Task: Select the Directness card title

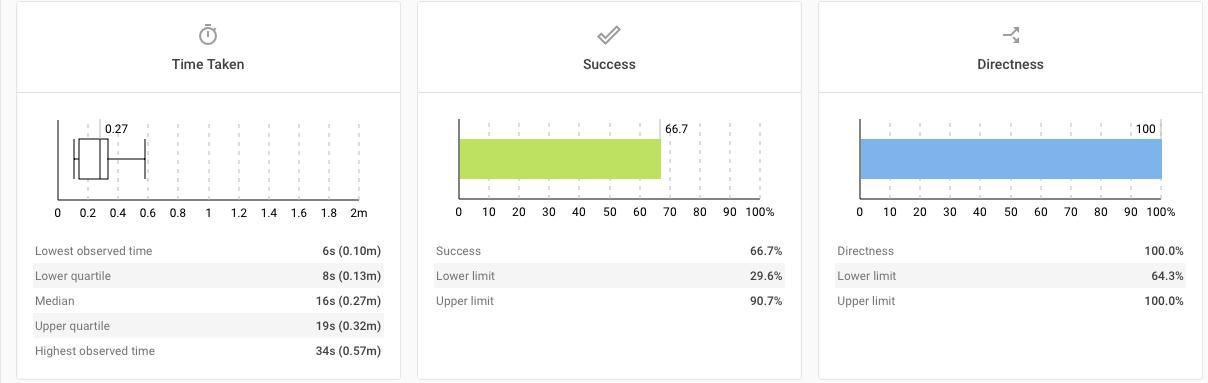Action: click(1010, 64)
